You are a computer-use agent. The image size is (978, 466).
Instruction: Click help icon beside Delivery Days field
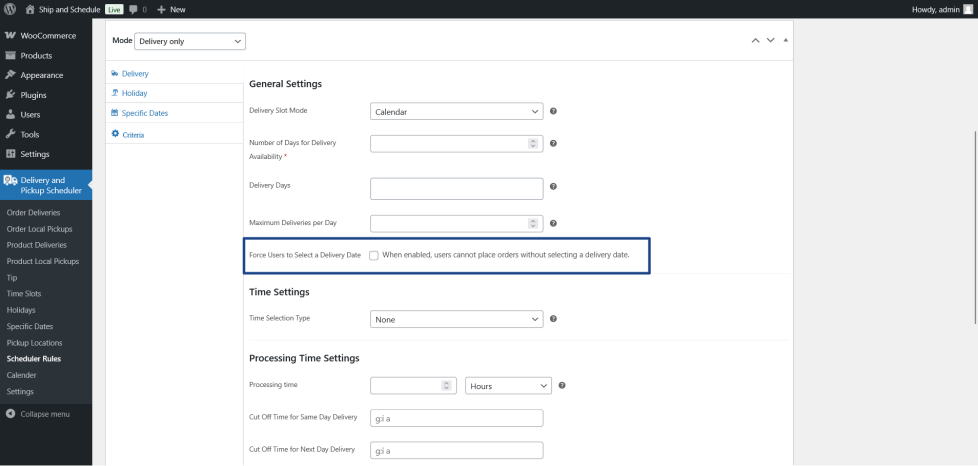pyautogui.click(x=553, y=186)
